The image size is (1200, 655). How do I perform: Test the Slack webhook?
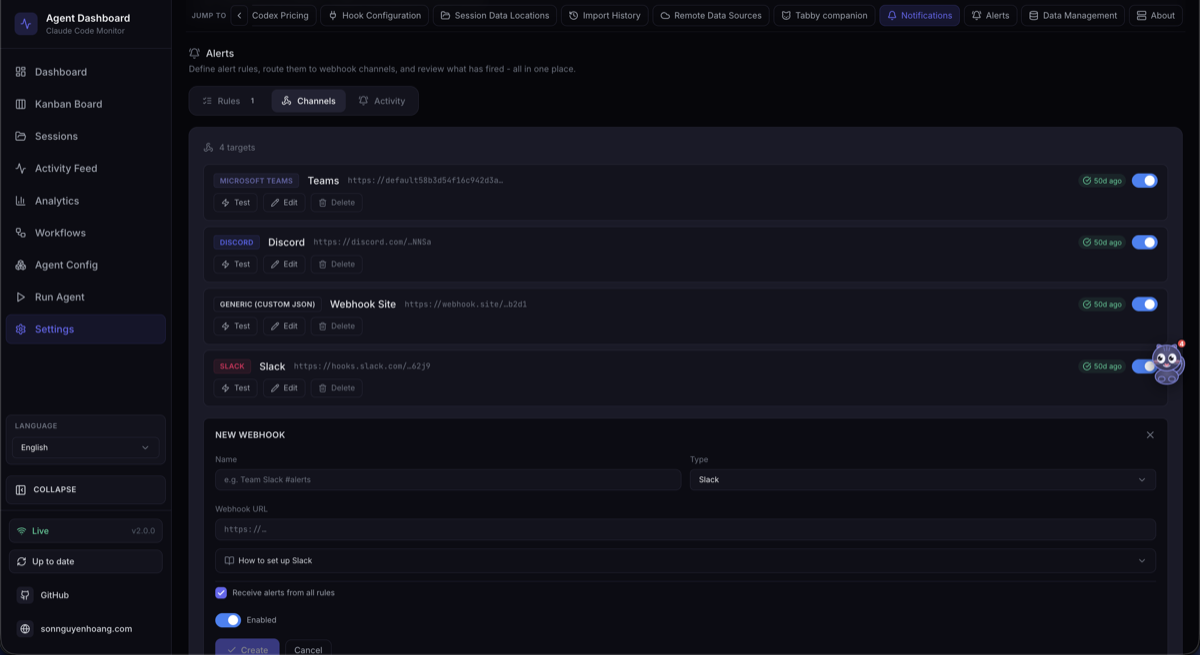236,388
